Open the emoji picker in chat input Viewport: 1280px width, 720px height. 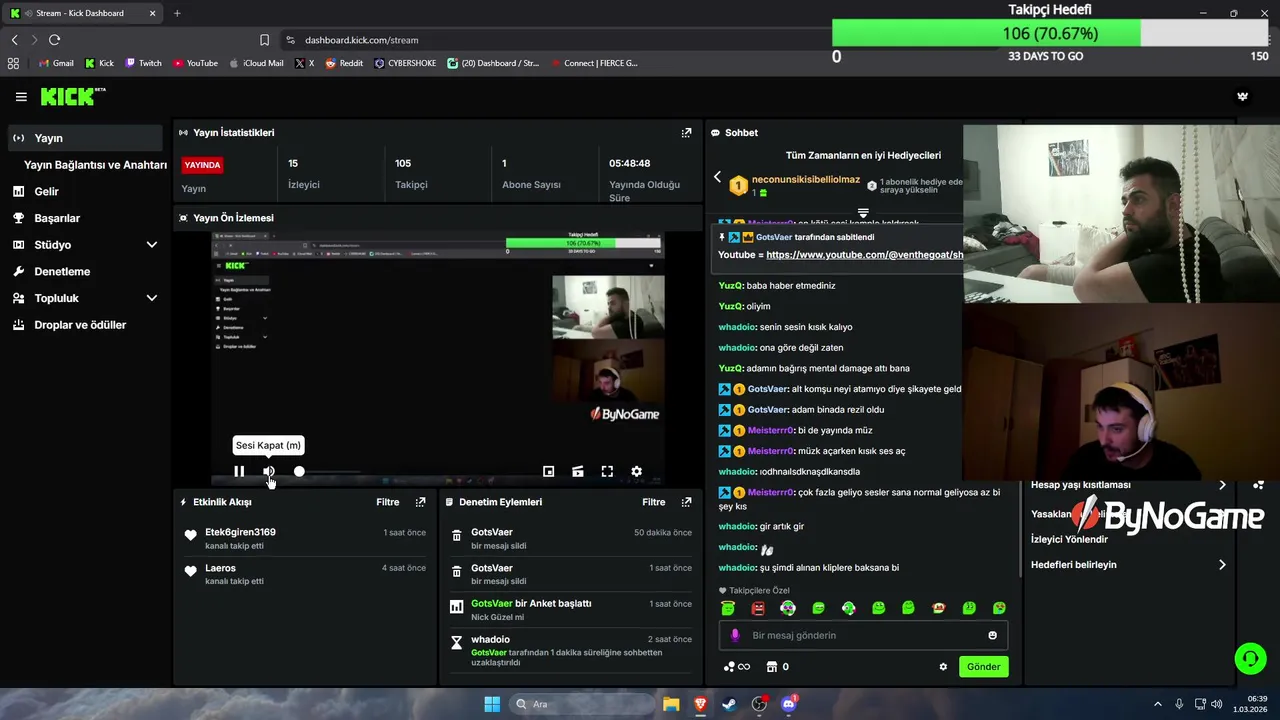(x=992, y=635)
